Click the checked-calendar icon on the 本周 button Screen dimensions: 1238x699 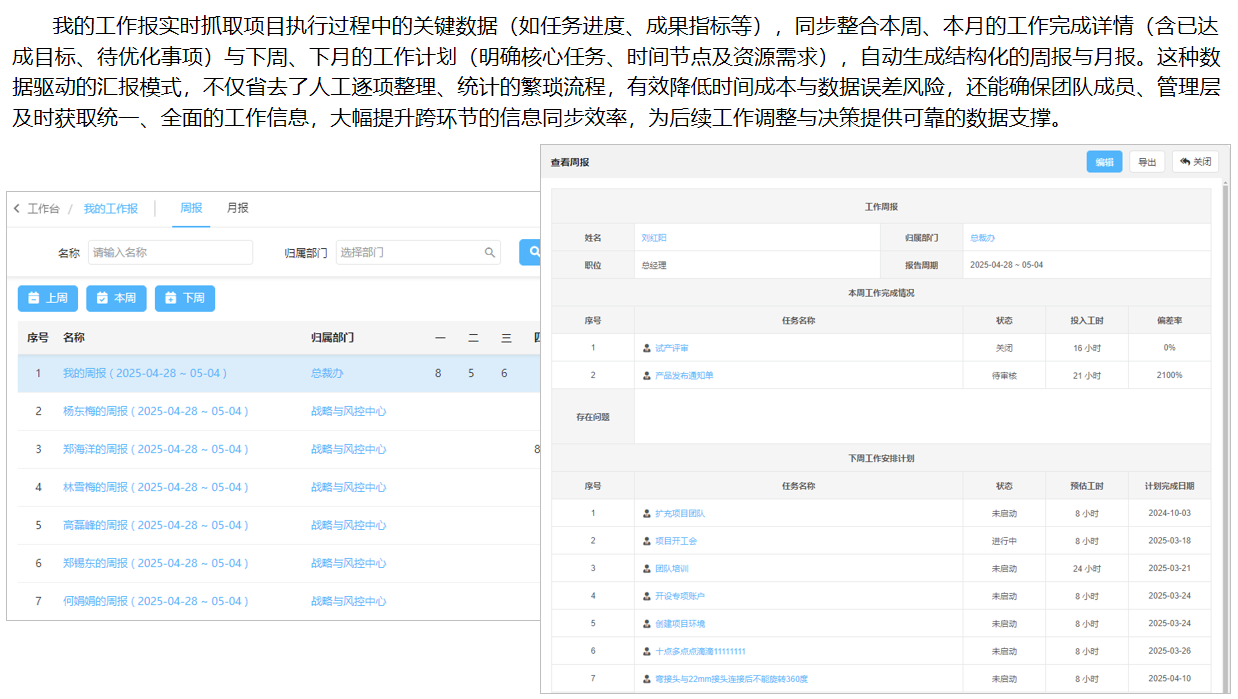pos(103,297)
